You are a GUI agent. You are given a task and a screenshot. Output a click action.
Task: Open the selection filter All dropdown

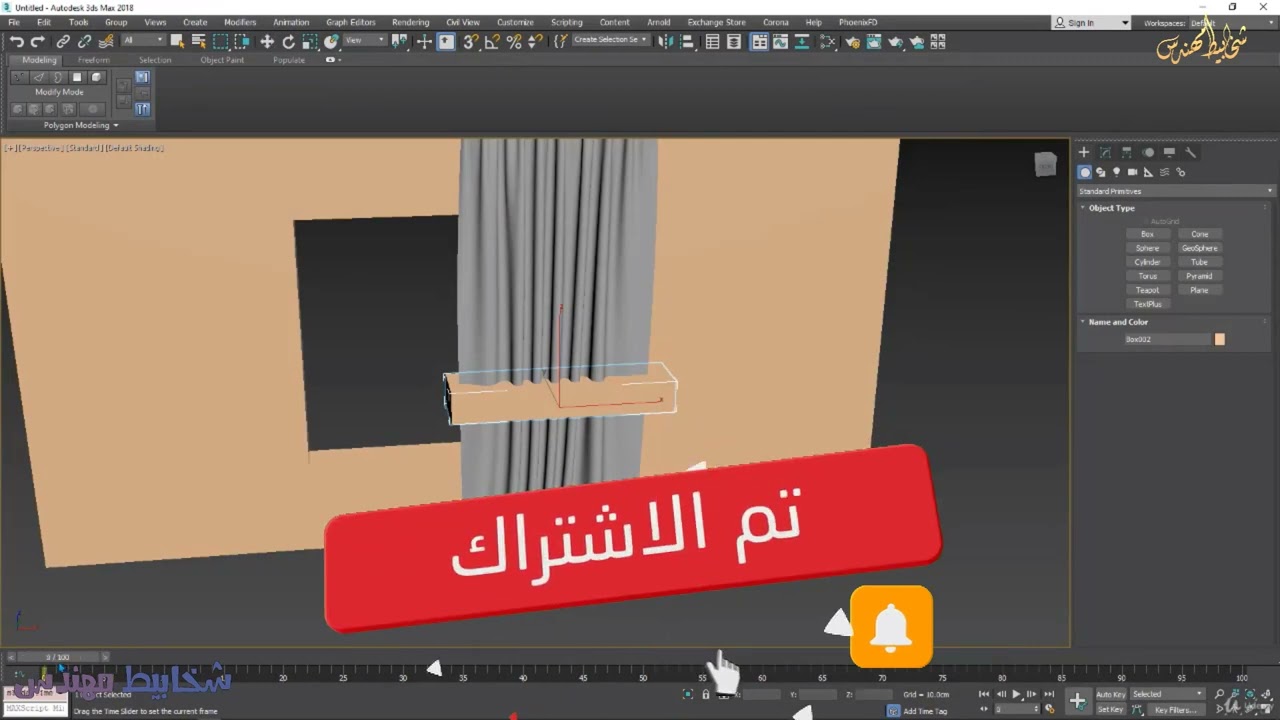click(143, 40)
